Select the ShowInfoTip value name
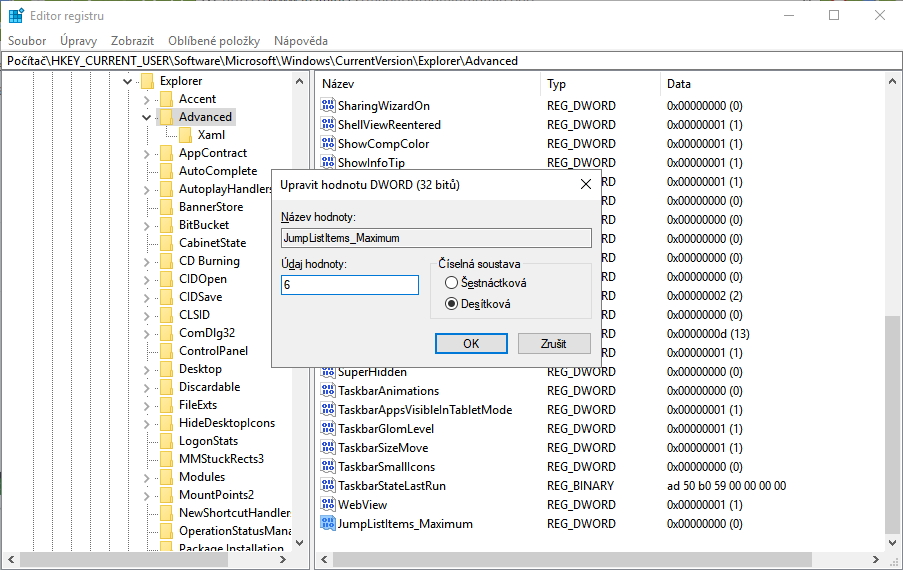Image resolution: width=903 pixels, height=570 pixels. 371,163
